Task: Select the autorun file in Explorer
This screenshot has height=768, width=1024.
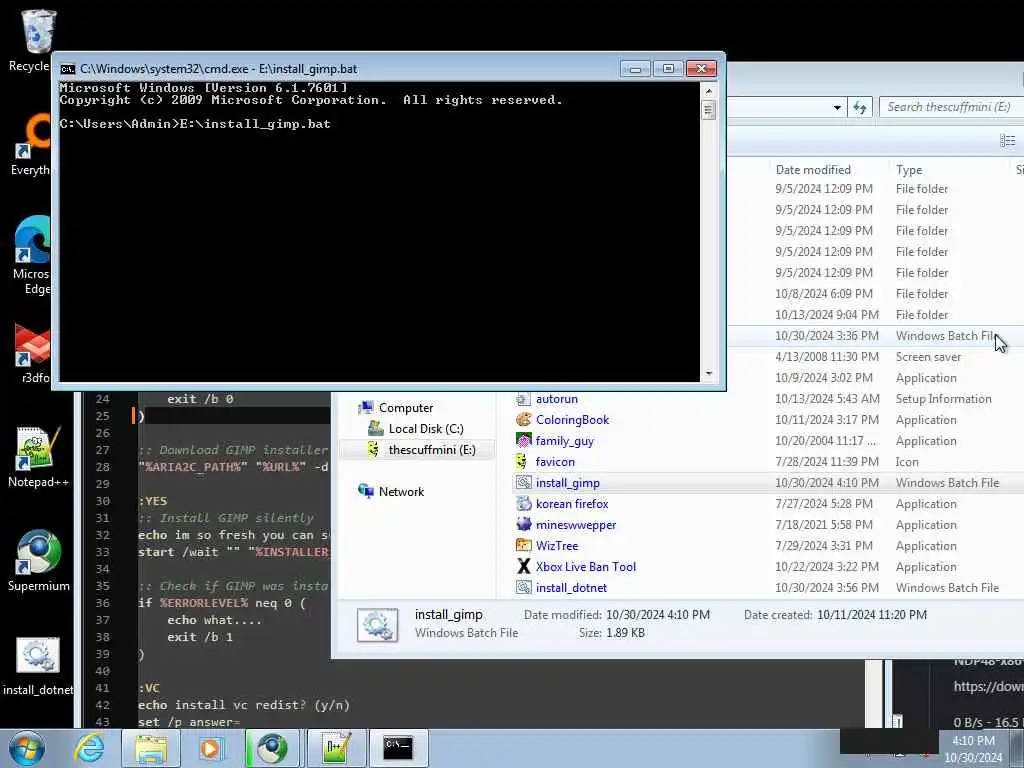Action: [556, 399]
